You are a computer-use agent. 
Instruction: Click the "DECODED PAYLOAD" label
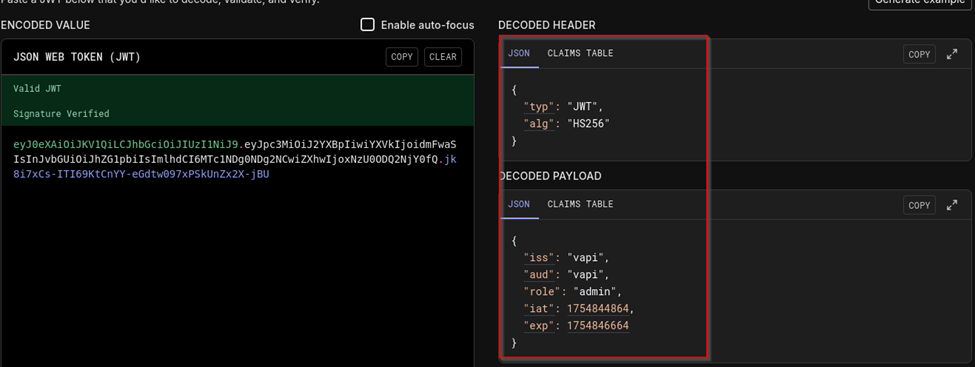(550, 176)
